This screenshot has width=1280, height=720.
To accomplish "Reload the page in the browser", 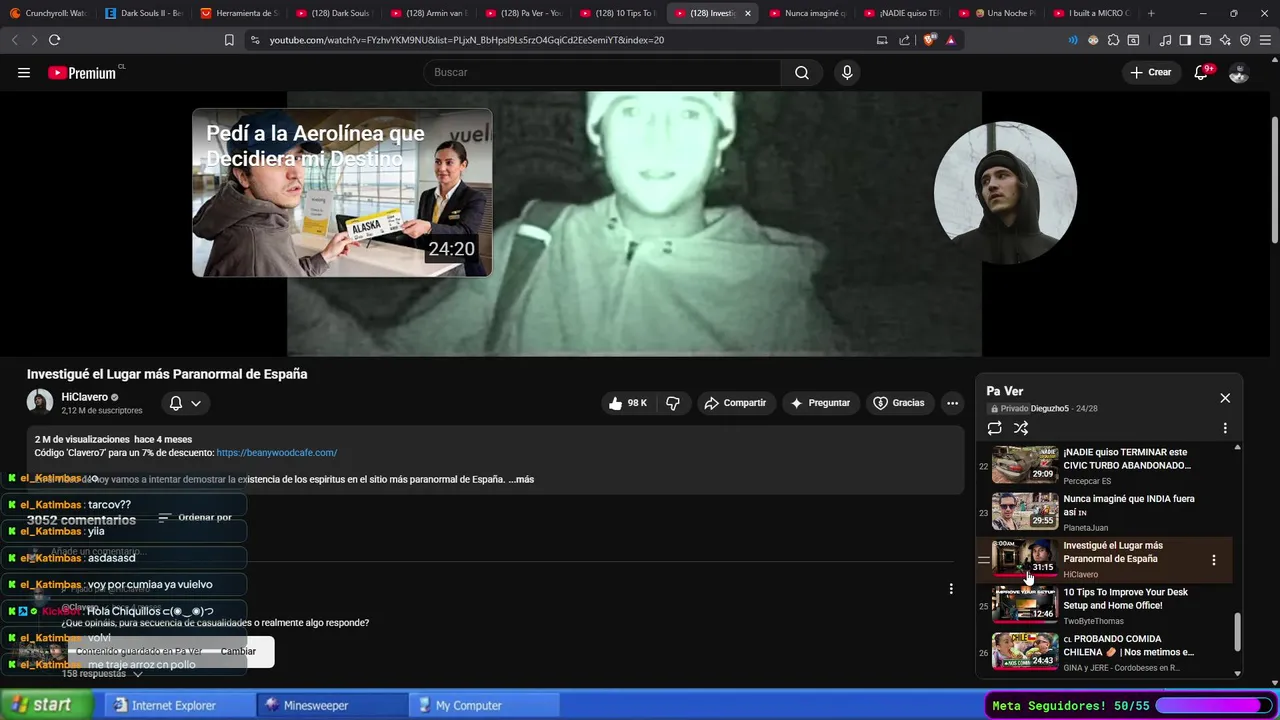I will coord(54,40).
